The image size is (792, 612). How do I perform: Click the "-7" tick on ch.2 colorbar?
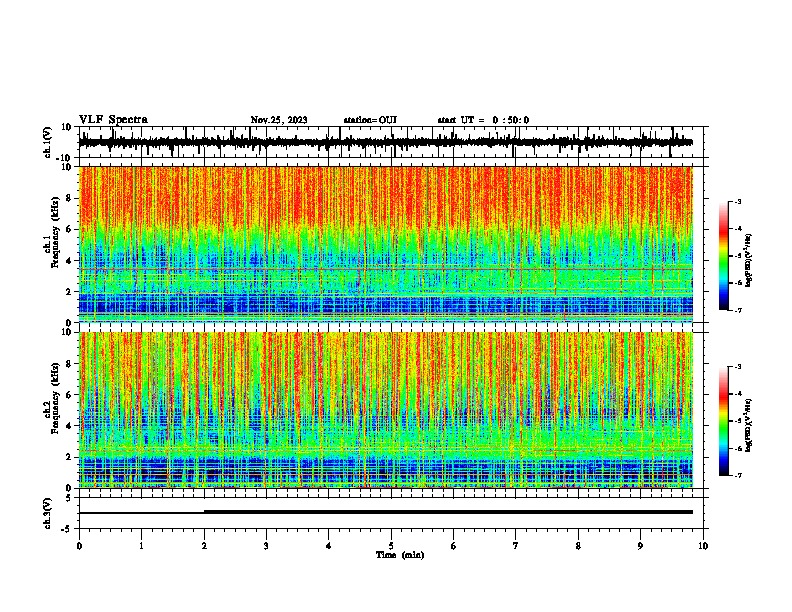(x=737, y=476)
